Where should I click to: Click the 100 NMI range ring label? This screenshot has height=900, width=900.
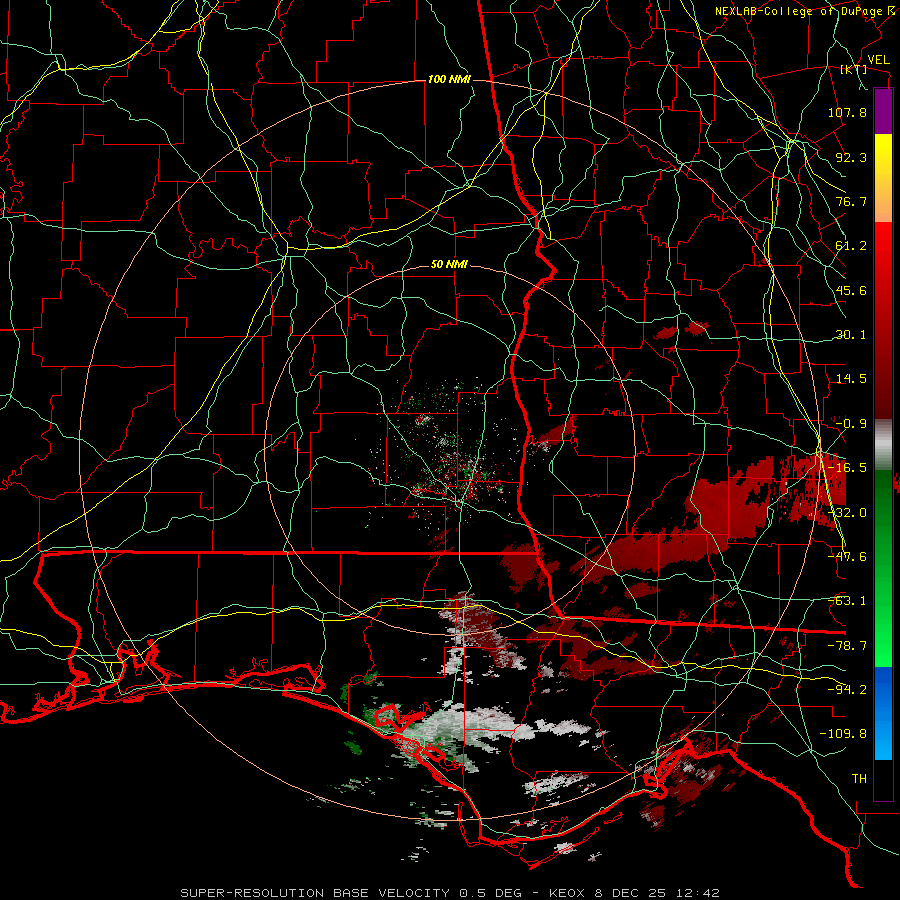point(449,79)
